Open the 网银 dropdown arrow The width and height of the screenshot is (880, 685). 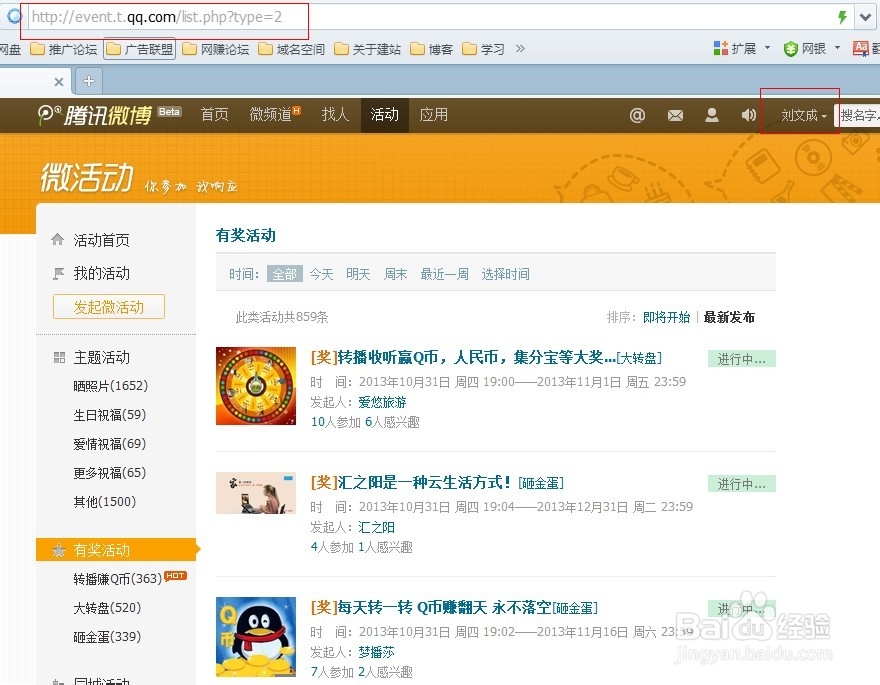click(x=837, y=48)
